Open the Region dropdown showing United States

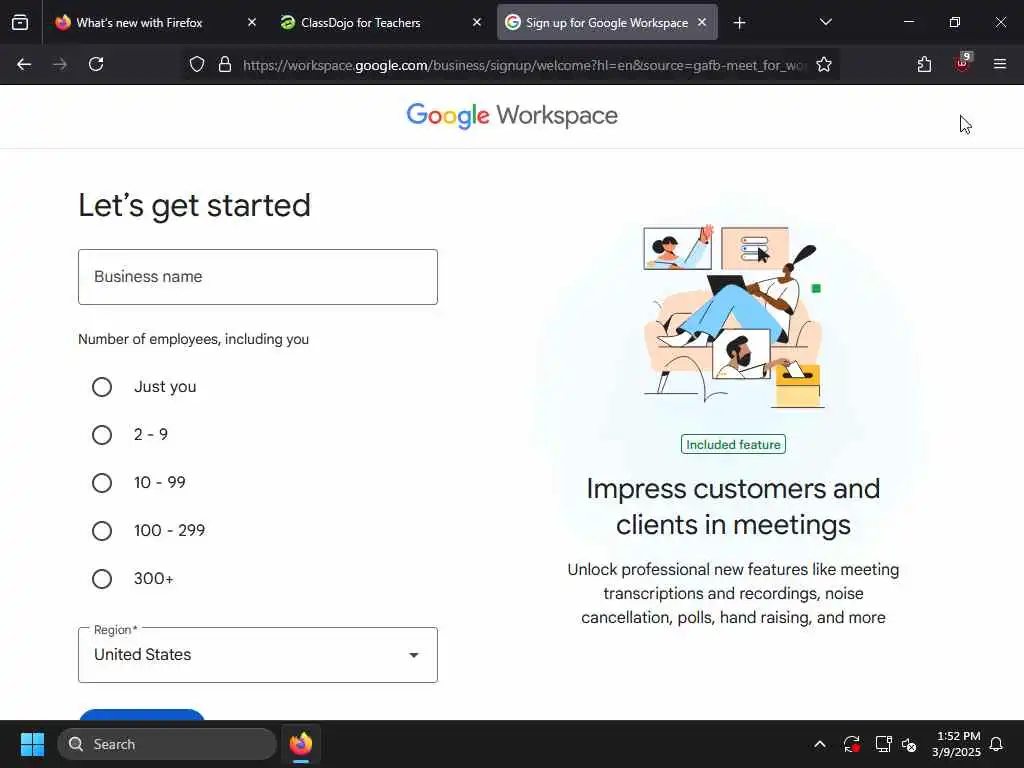point(258,655)
